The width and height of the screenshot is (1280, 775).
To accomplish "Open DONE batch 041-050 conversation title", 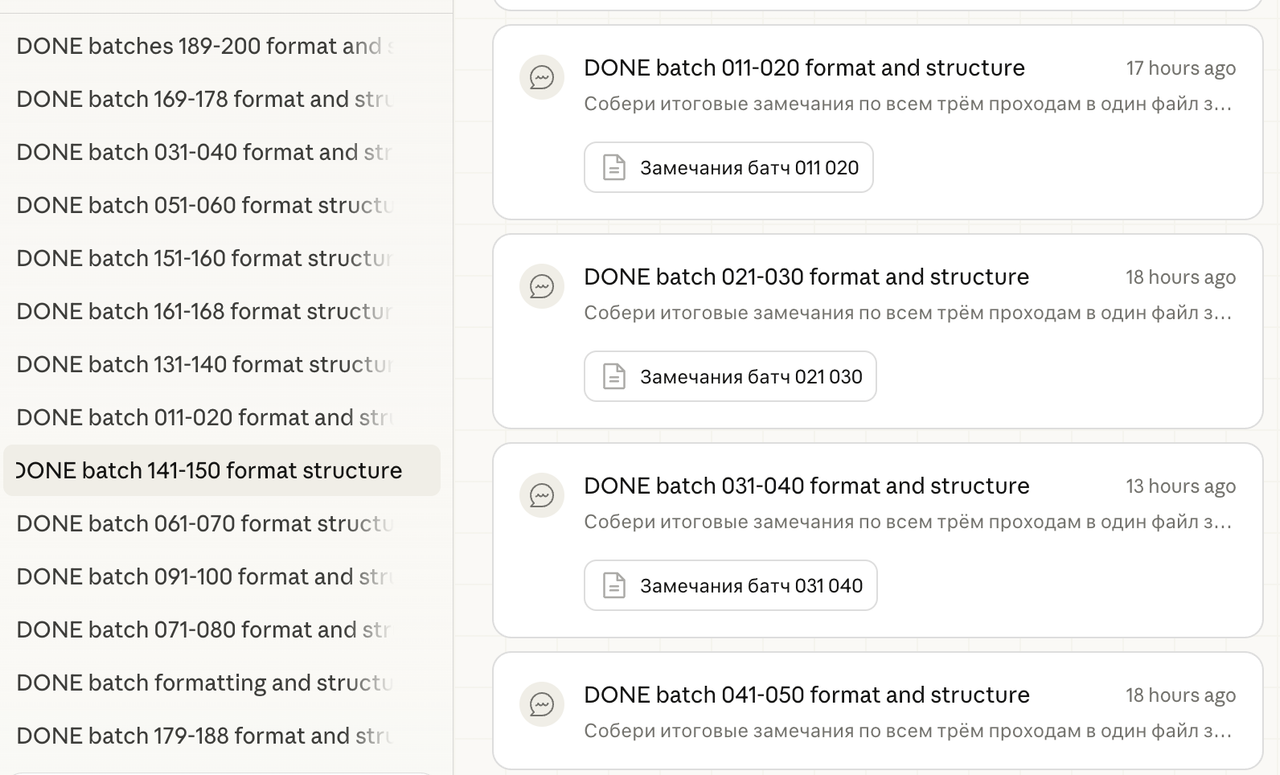I will [806, 695].
